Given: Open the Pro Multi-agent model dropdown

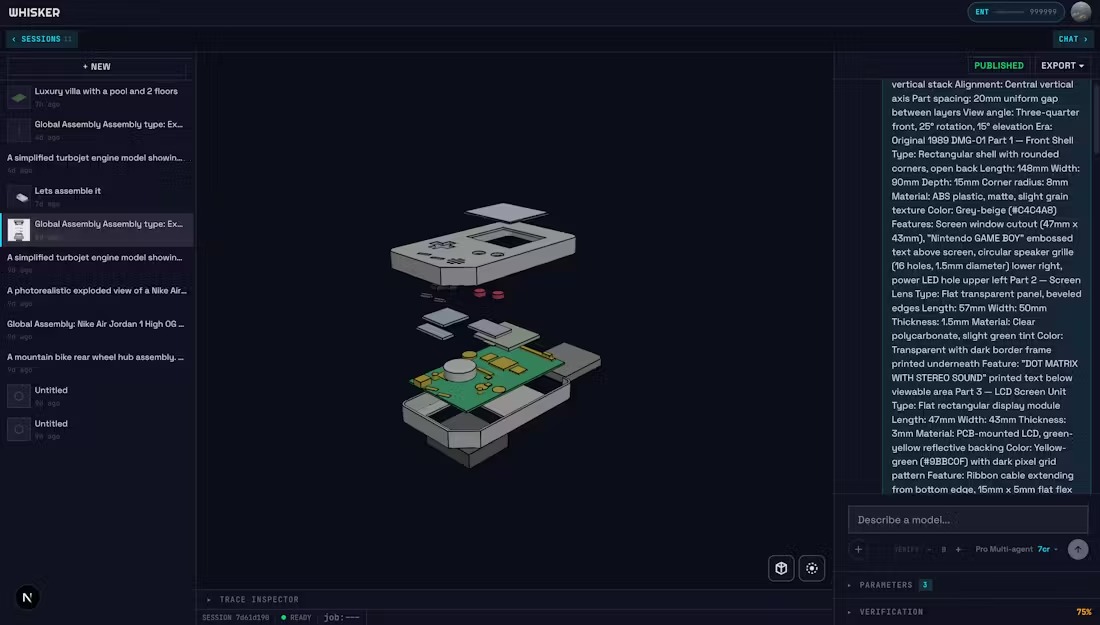Looking at the screenshot, I should pyautogui.click(x=1016, y=549).
